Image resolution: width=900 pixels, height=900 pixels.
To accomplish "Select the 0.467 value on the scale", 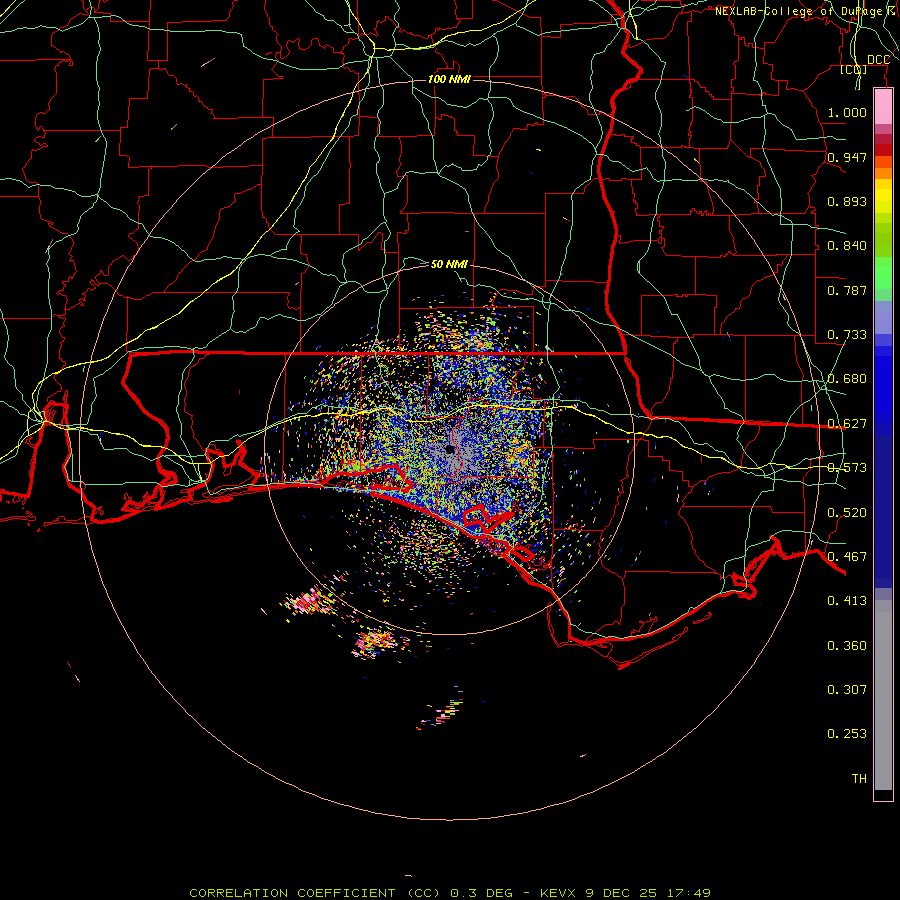I will pos(847,557).
